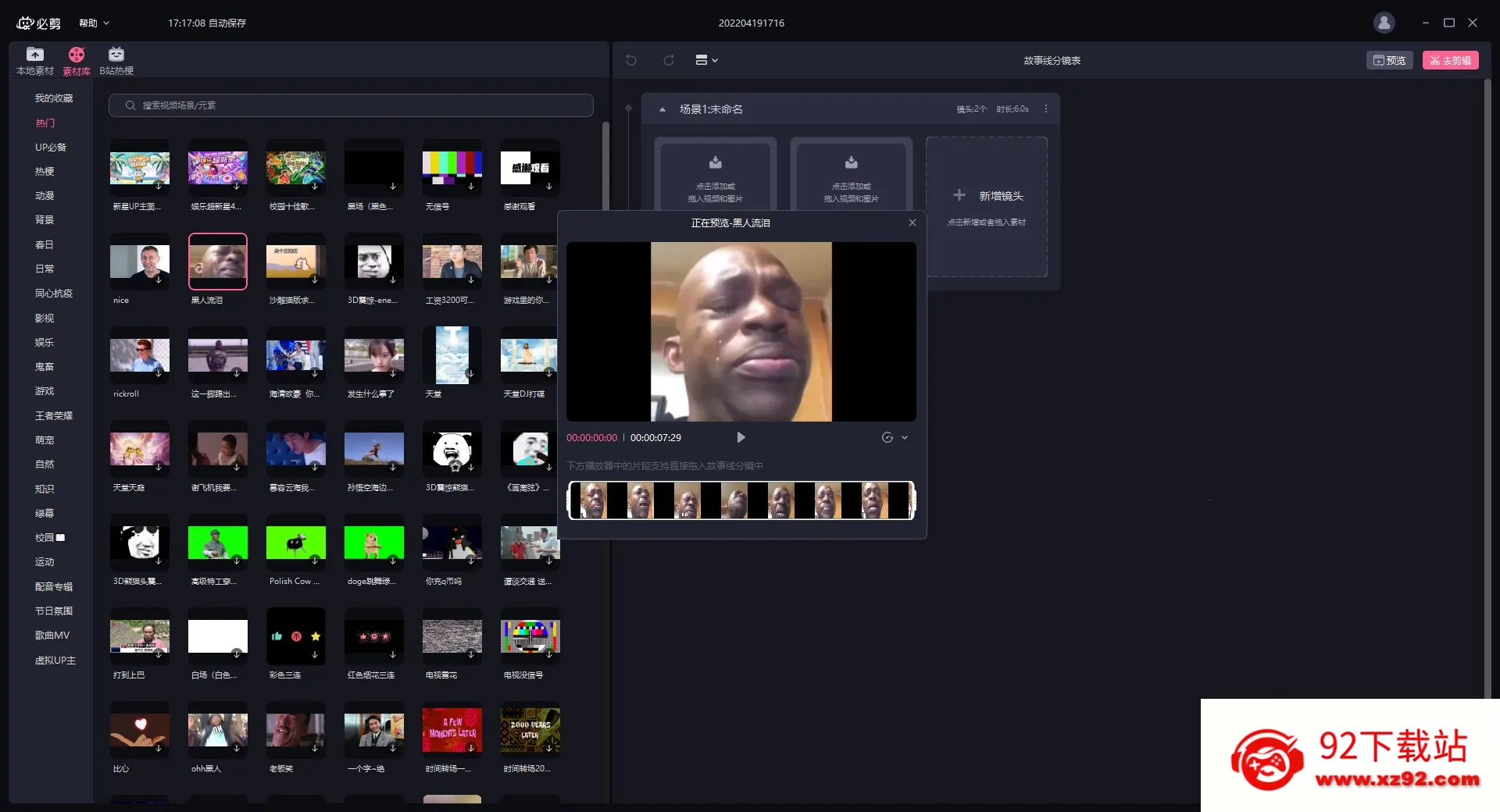Viewport: 1500px width, 812px height.
Task: Open the 歌曲MV category
Action: [52, 636]
